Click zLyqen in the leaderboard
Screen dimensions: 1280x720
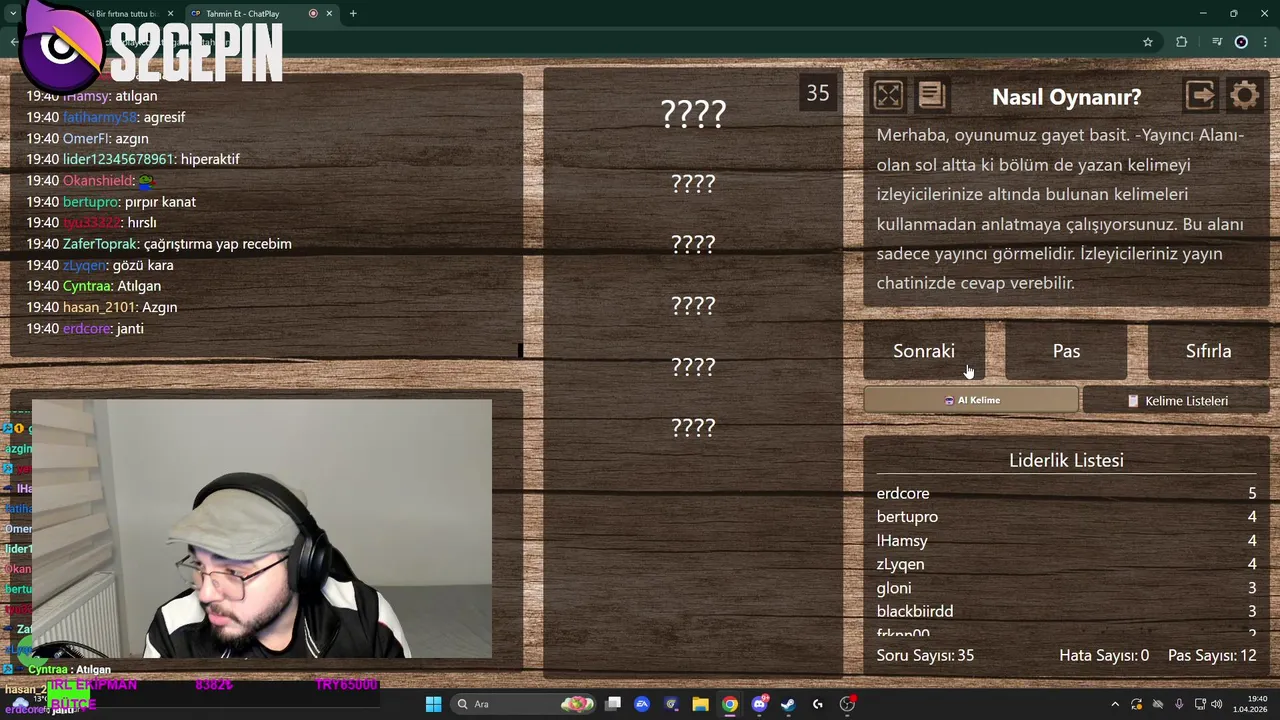(x=900, y=564)
